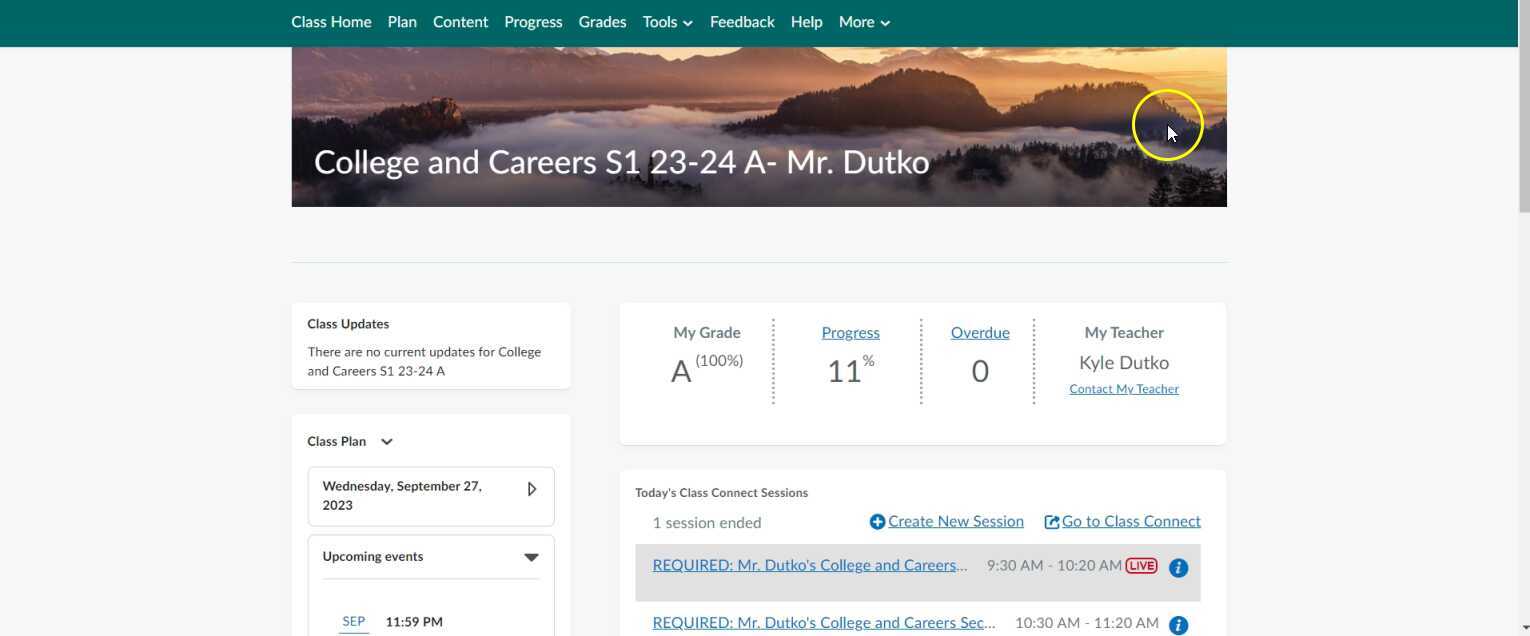The height and width of the screenshot is (636, 1530).
Task: Go to Class Home
Action: pyautogui.click(x=330, y=21)
